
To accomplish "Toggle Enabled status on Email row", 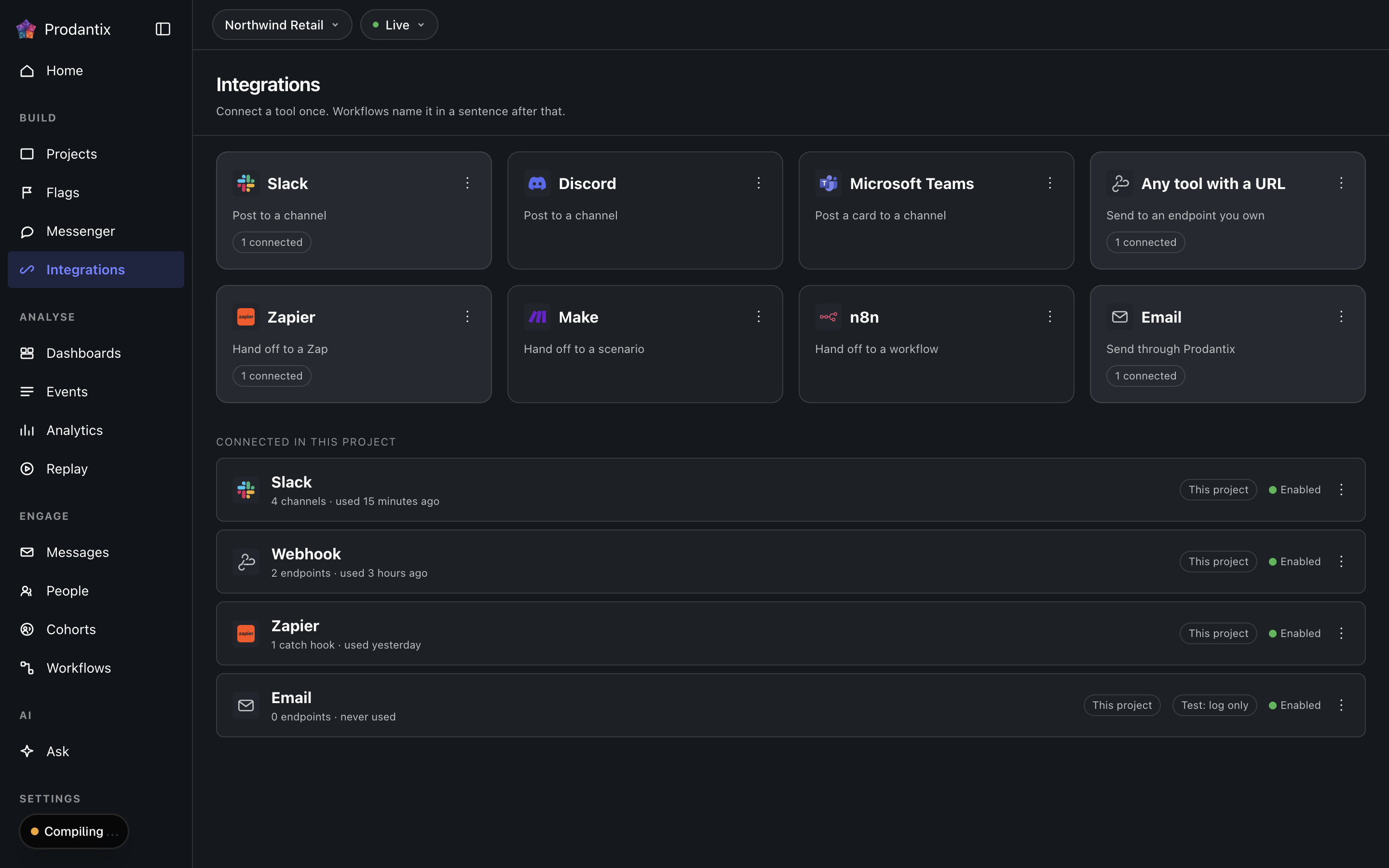I will (1294, 705).
